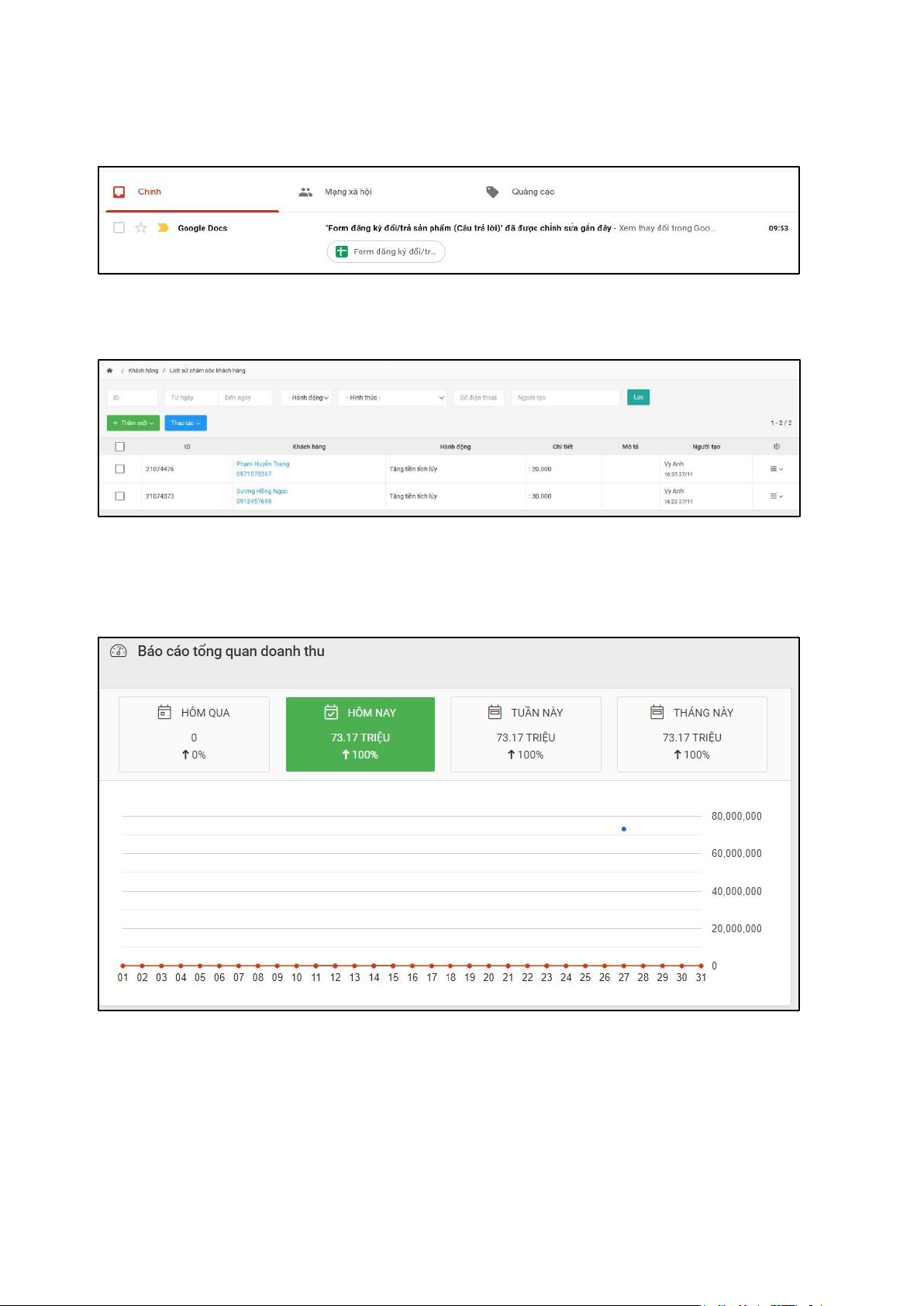924x1306 pixels.
Task: Click ID cell 21074476
Action: (x=160, y=469)
